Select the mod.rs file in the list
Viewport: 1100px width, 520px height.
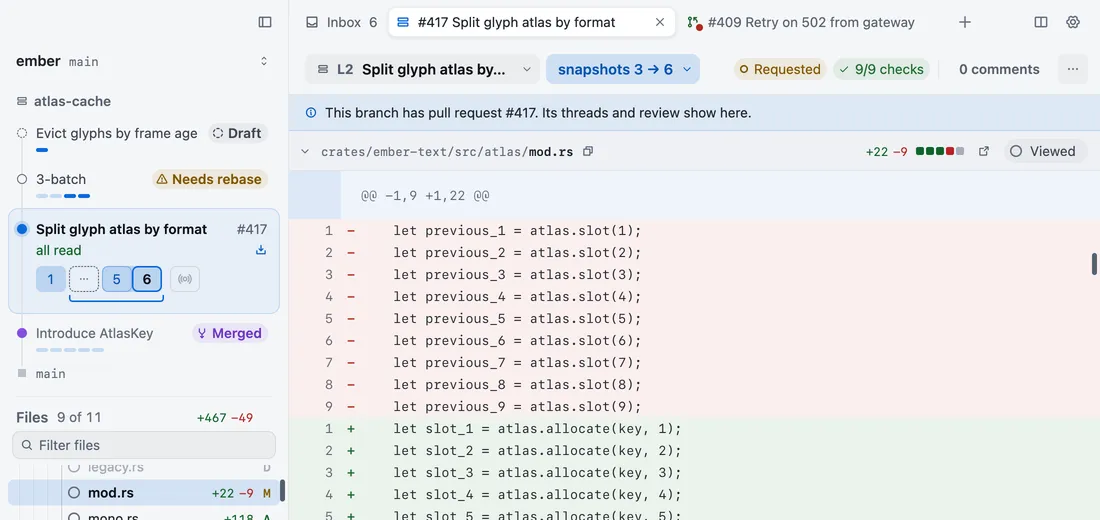[144, 493]
